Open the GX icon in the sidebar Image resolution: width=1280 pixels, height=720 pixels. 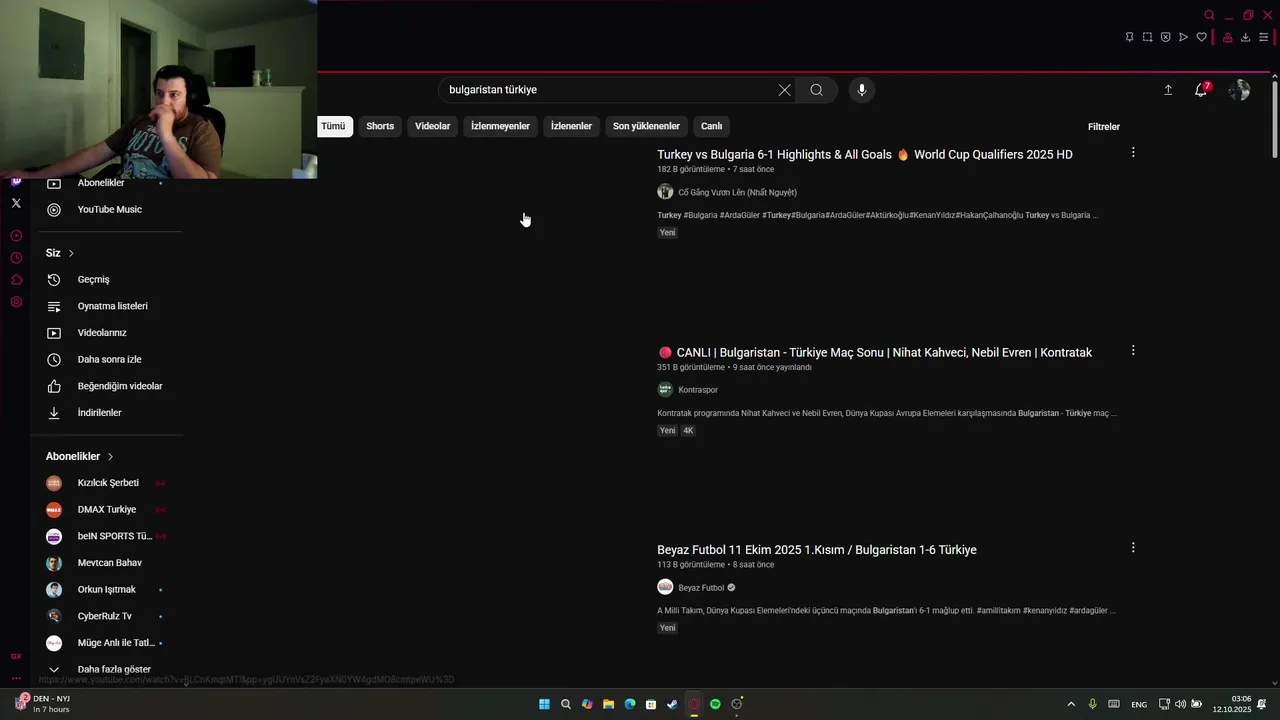point(16,657)
